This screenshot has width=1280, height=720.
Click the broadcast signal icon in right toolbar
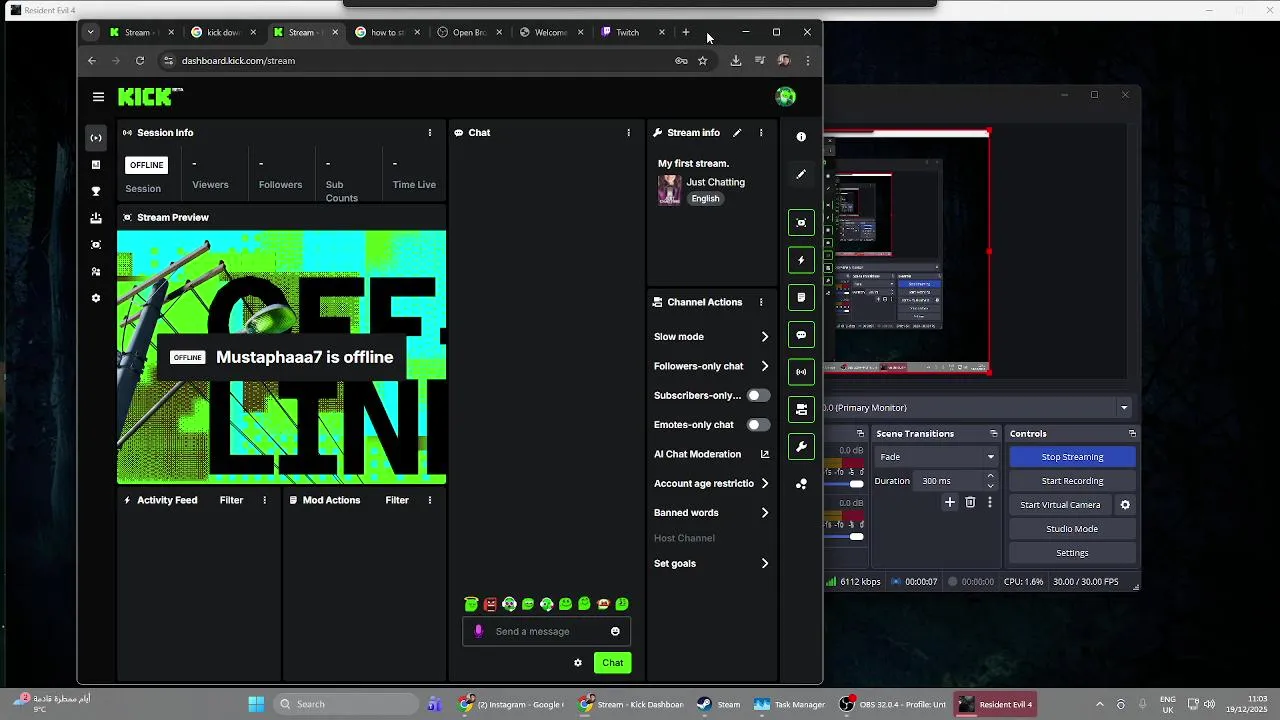(x=801, y=372)
